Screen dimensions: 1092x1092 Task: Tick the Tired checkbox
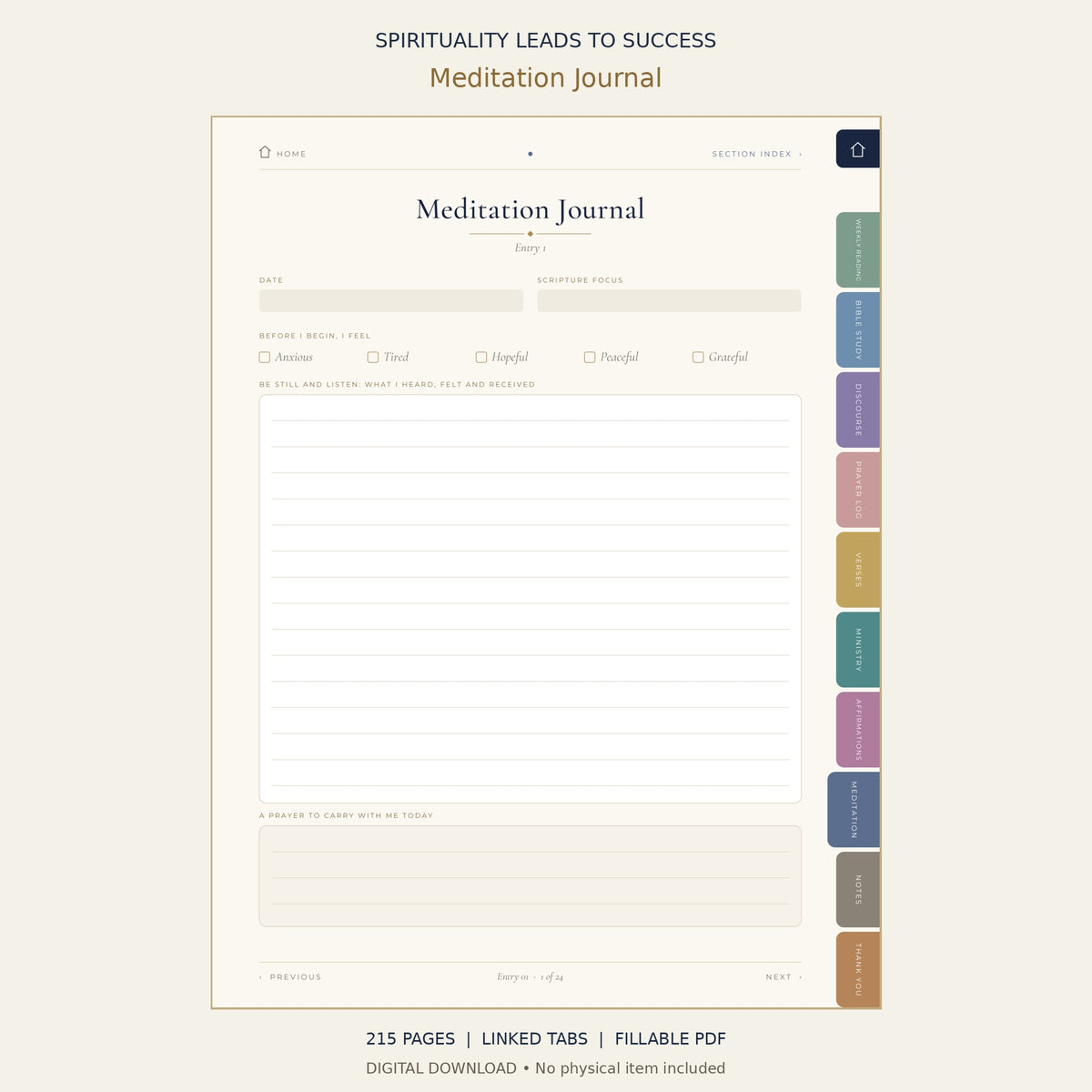(373, 358)
